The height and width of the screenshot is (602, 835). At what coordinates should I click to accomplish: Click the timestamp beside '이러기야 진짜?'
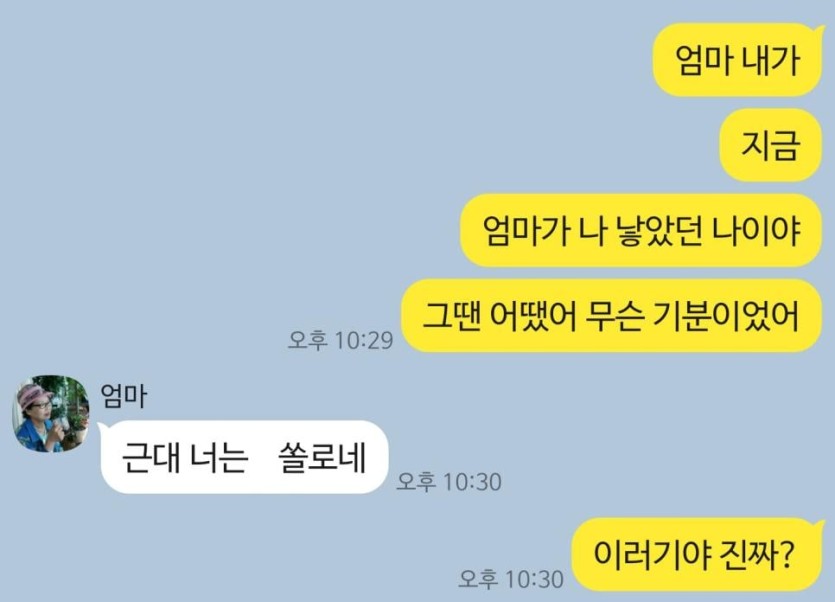[511, 579]
